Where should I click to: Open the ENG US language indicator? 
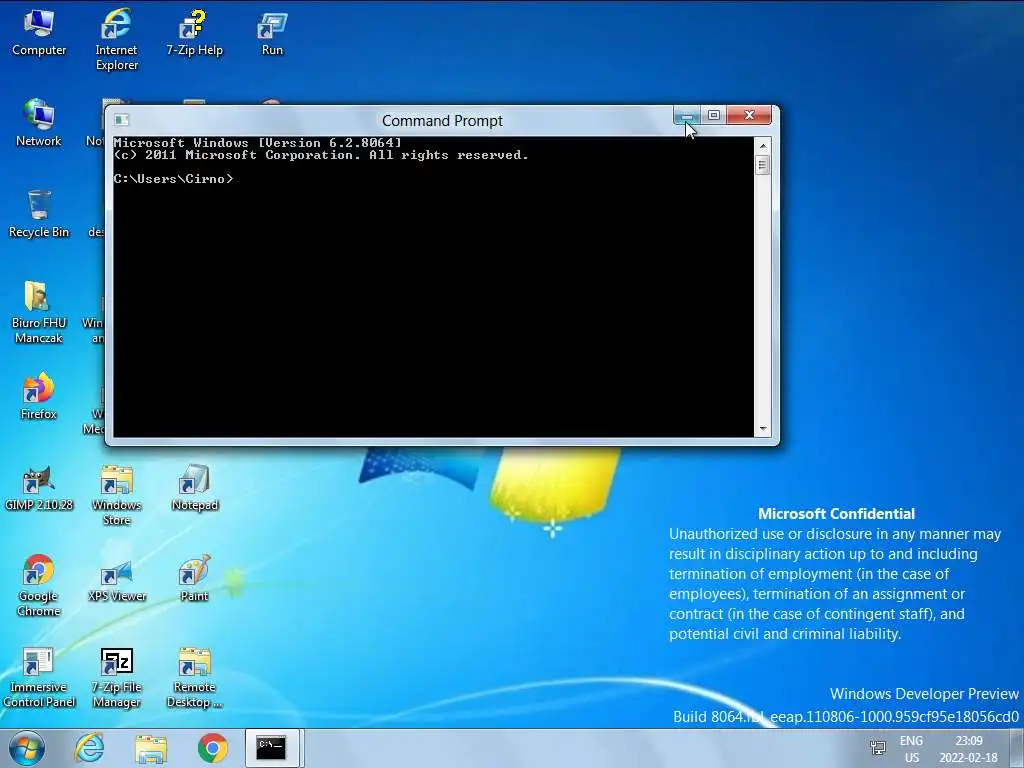(x=911, y=749)
